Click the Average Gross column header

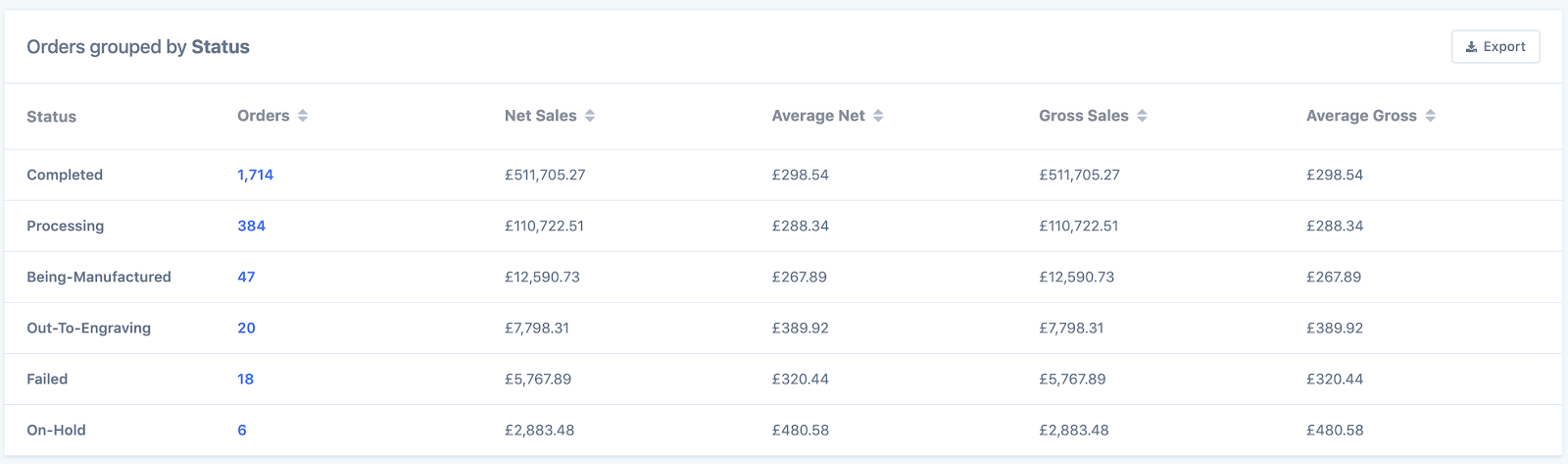tap(1360, 116)
